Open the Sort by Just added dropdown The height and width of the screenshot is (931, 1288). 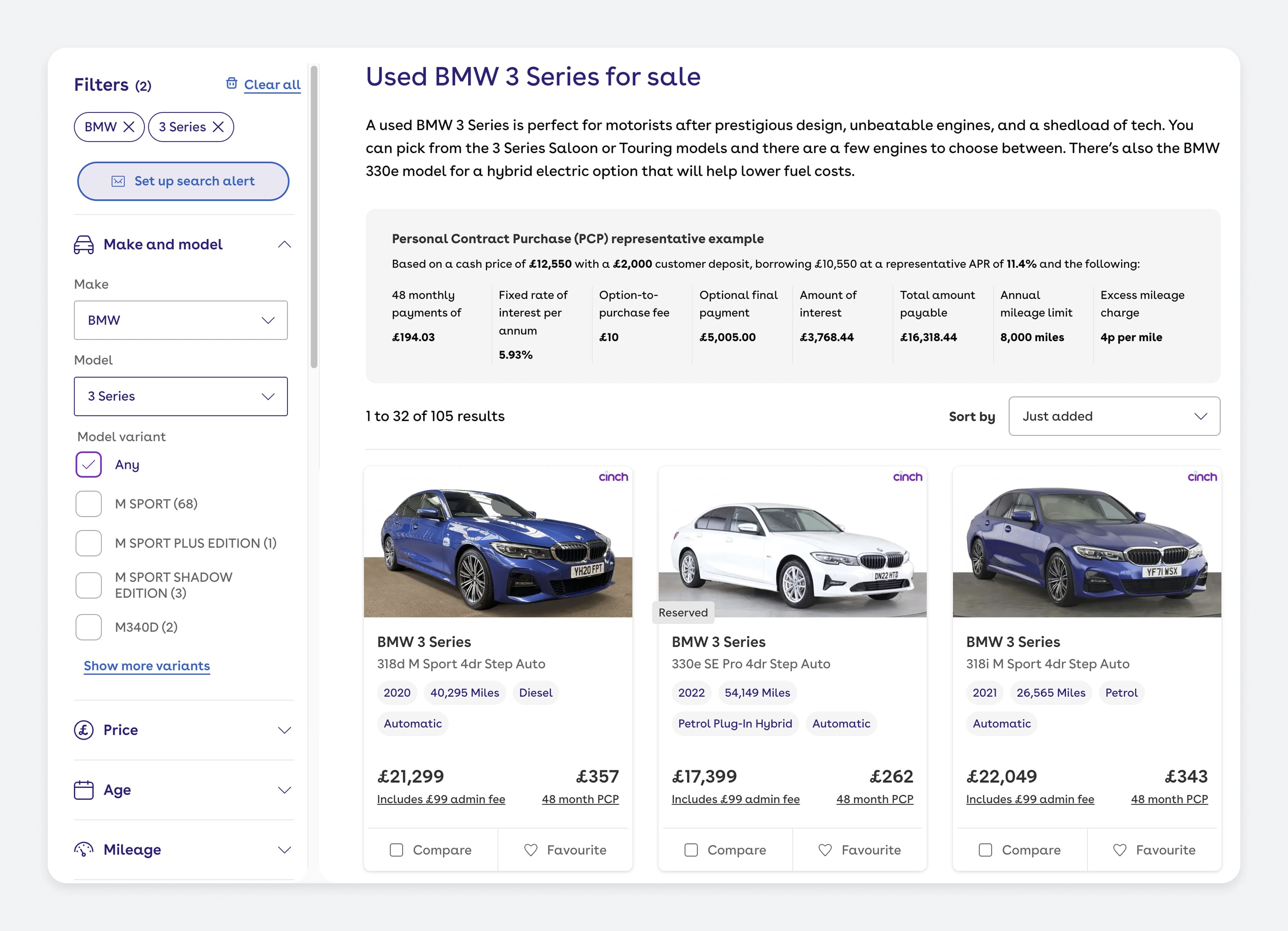tap(1113, 416)
